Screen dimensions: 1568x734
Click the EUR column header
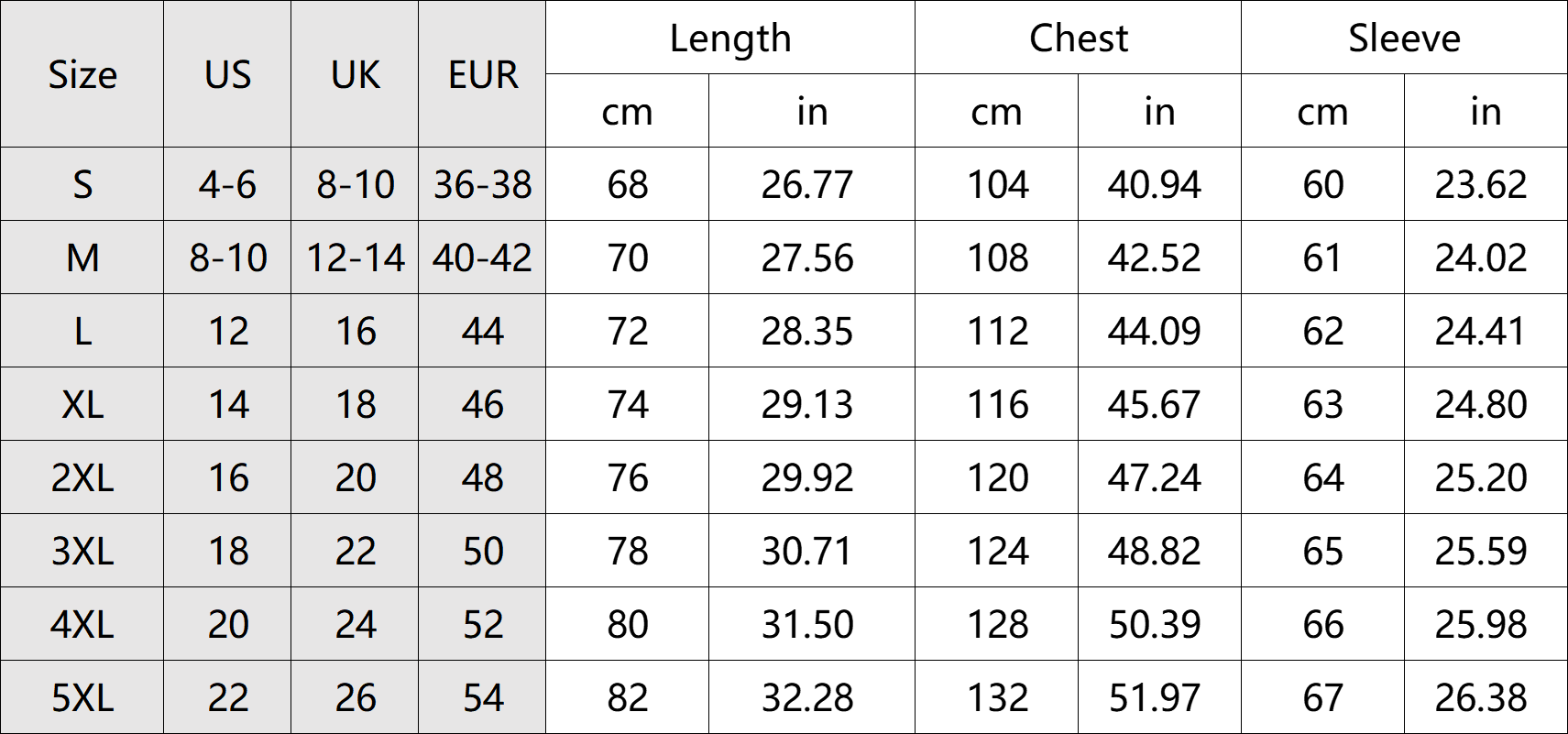(x=483, y=74)
